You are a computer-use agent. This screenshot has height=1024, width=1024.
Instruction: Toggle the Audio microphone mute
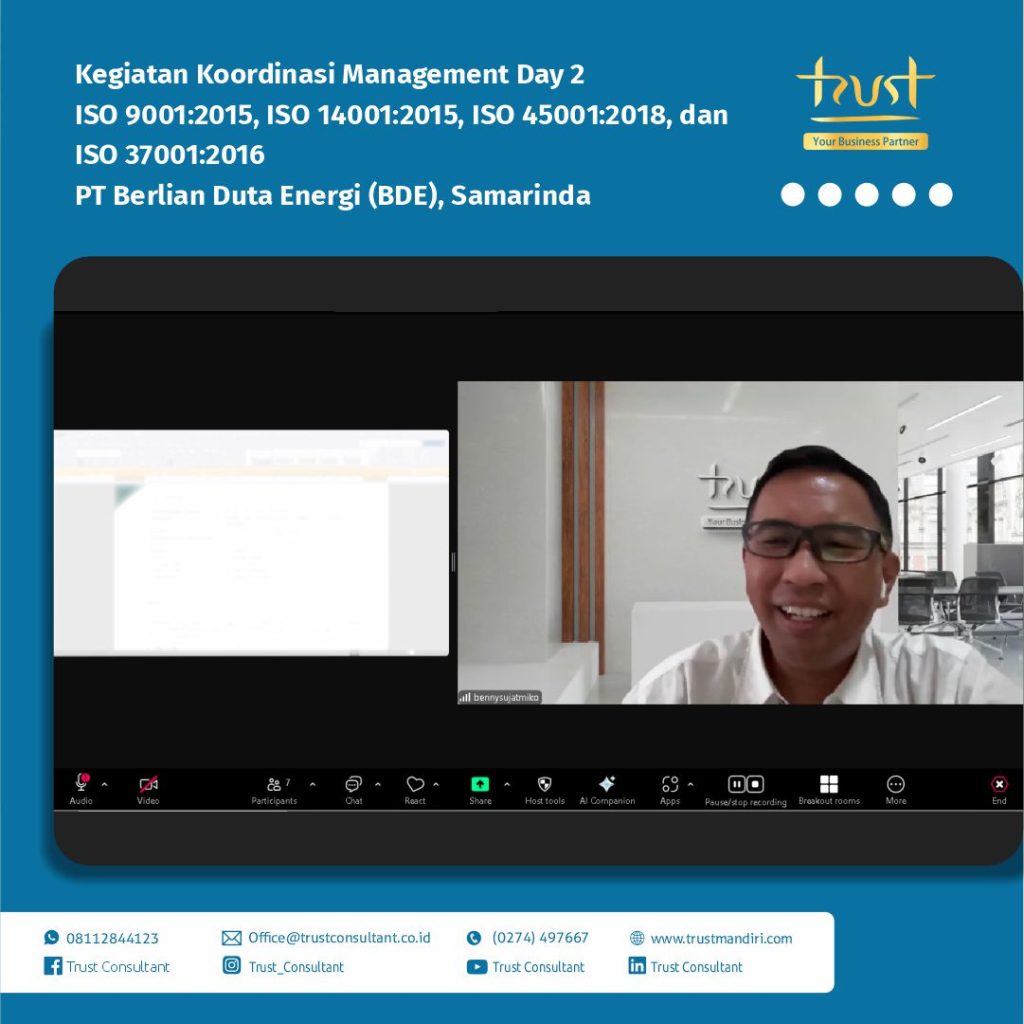tap(81, 784)
